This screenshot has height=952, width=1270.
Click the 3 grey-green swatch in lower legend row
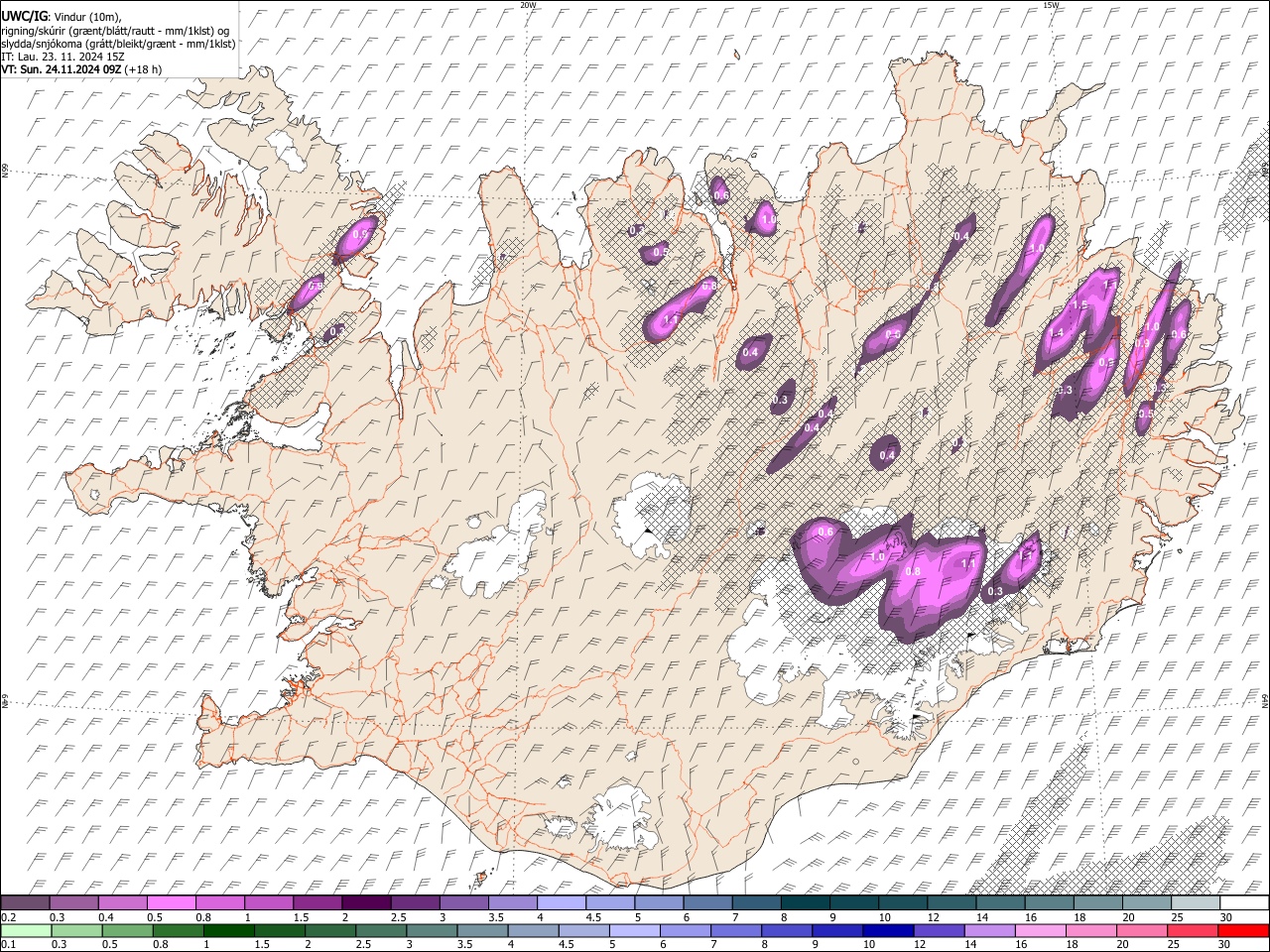point(432,930)
